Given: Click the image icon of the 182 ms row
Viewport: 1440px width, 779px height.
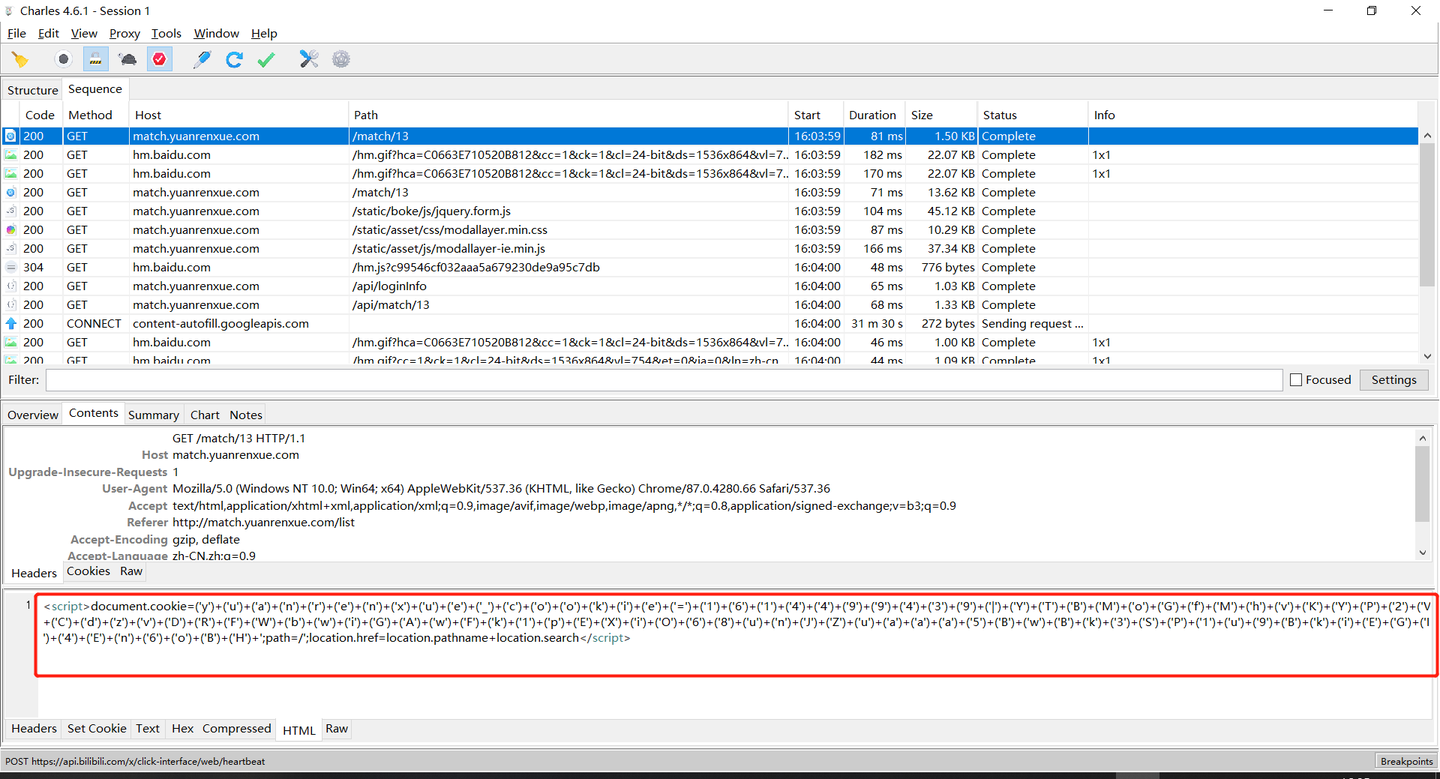Looking at the screenshot, I should coord(11,155).
